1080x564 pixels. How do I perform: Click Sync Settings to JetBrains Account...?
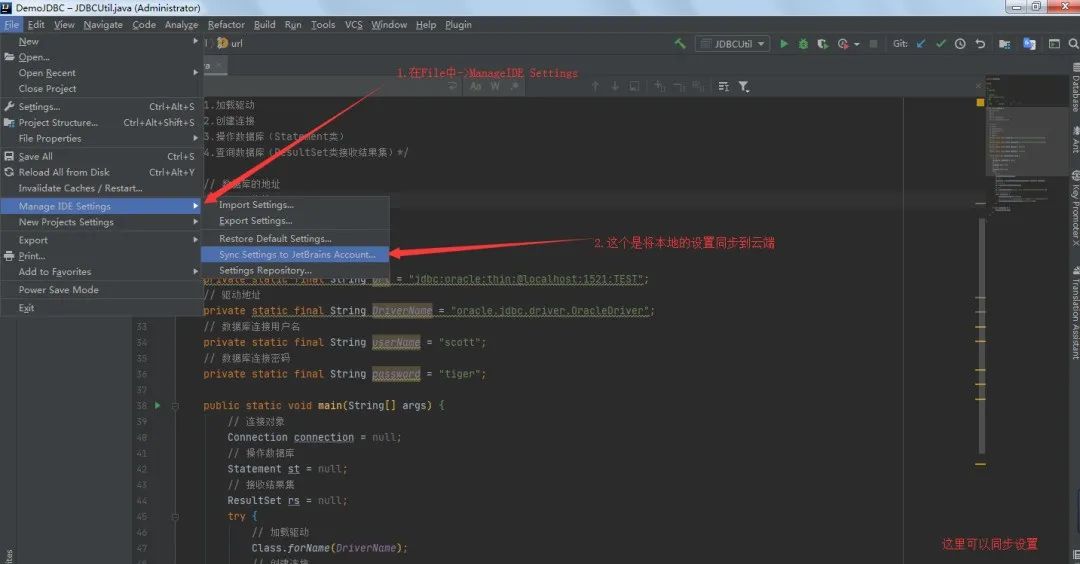[295, 254]
